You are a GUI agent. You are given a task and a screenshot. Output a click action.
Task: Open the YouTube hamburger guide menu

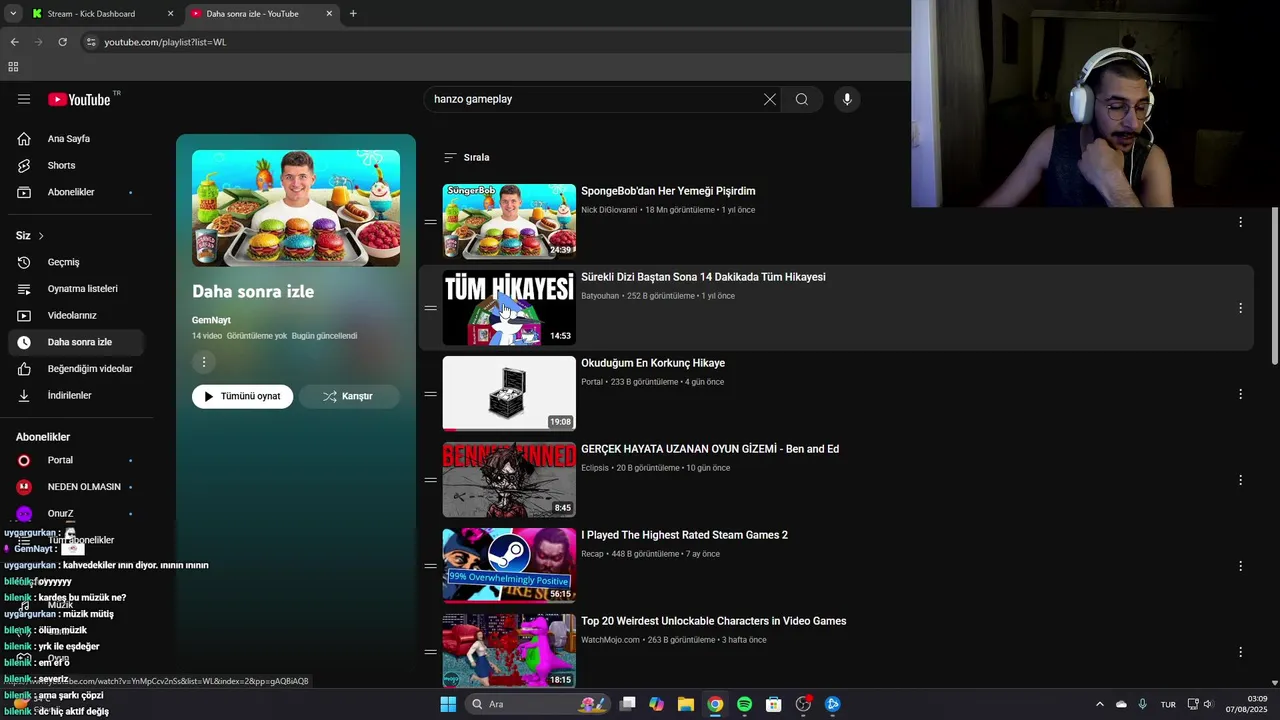click(x=24, y=99)
